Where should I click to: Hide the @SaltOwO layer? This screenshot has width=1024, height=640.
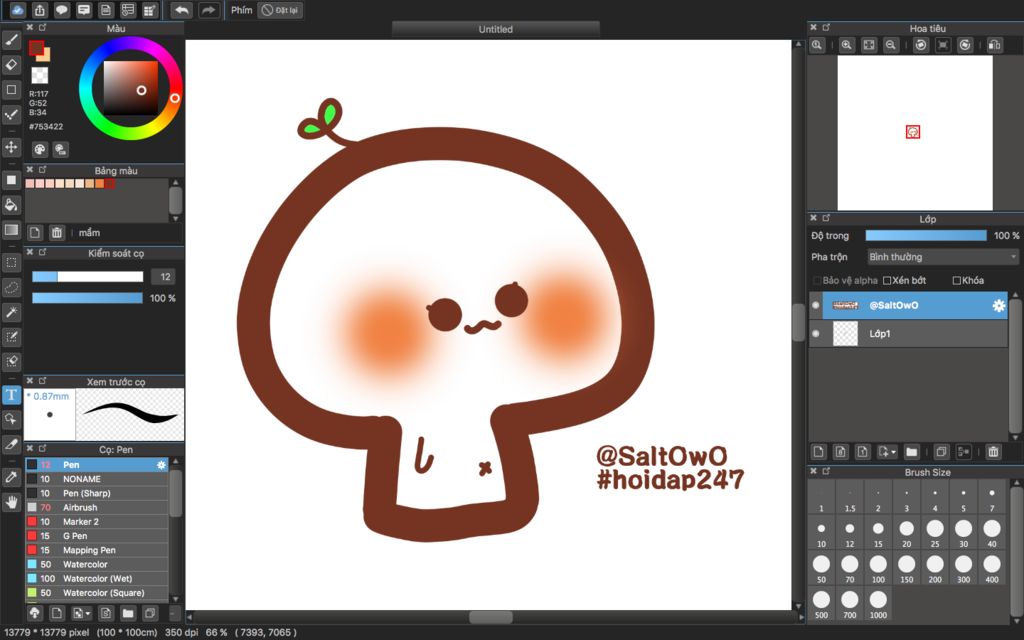point(816,305)
